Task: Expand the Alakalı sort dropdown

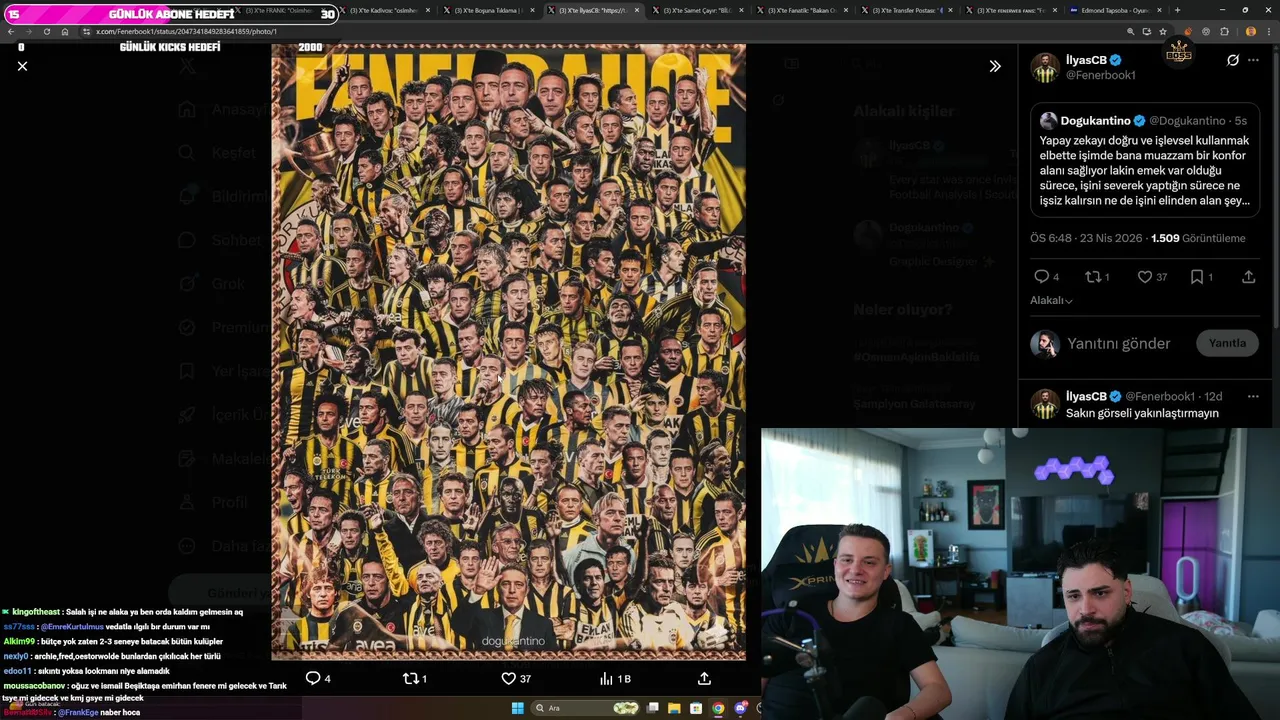Action: 1051,300
